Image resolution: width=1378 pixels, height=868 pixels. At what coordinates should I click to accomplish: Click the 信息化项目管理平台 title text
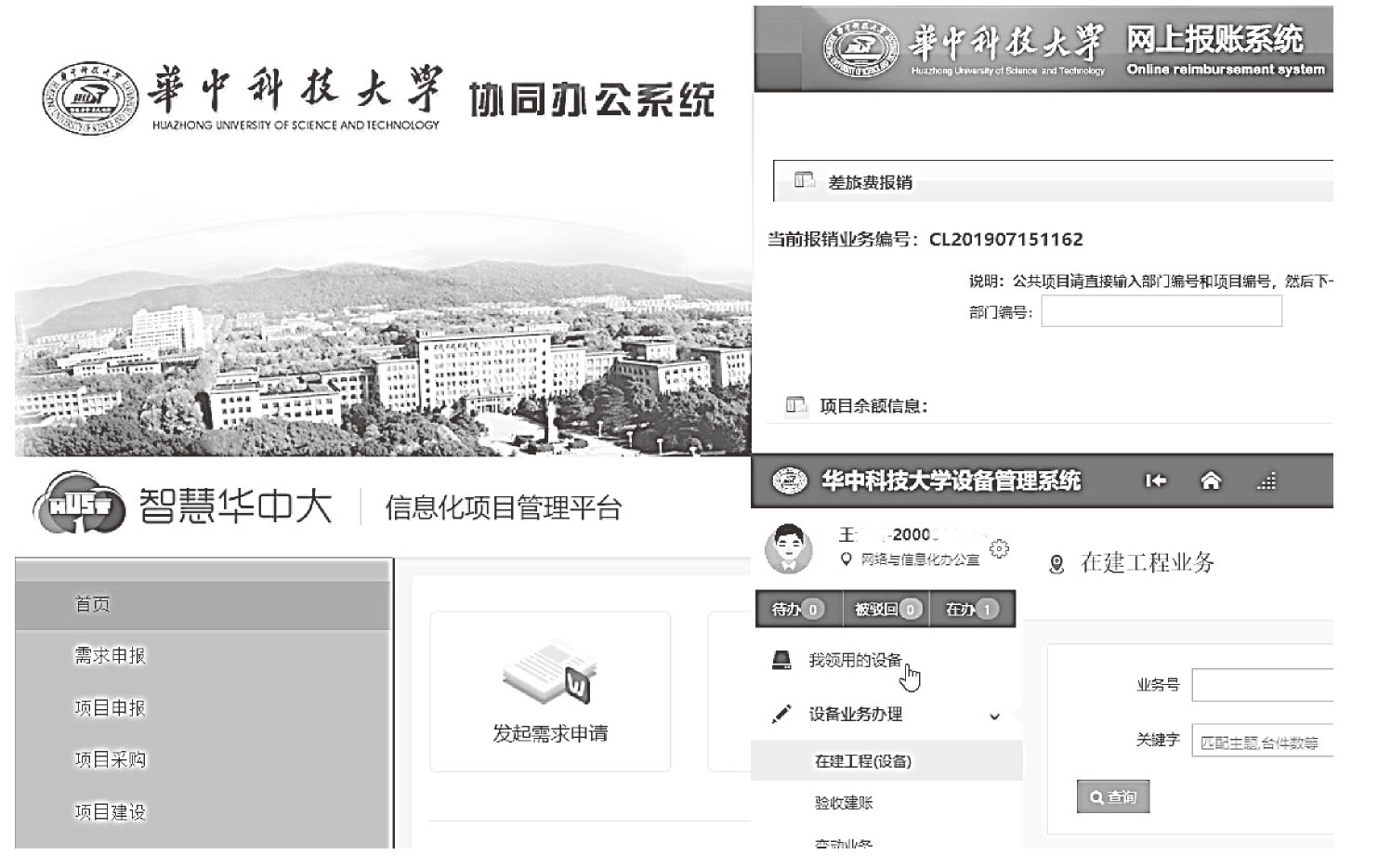click(x=503, y=507)
